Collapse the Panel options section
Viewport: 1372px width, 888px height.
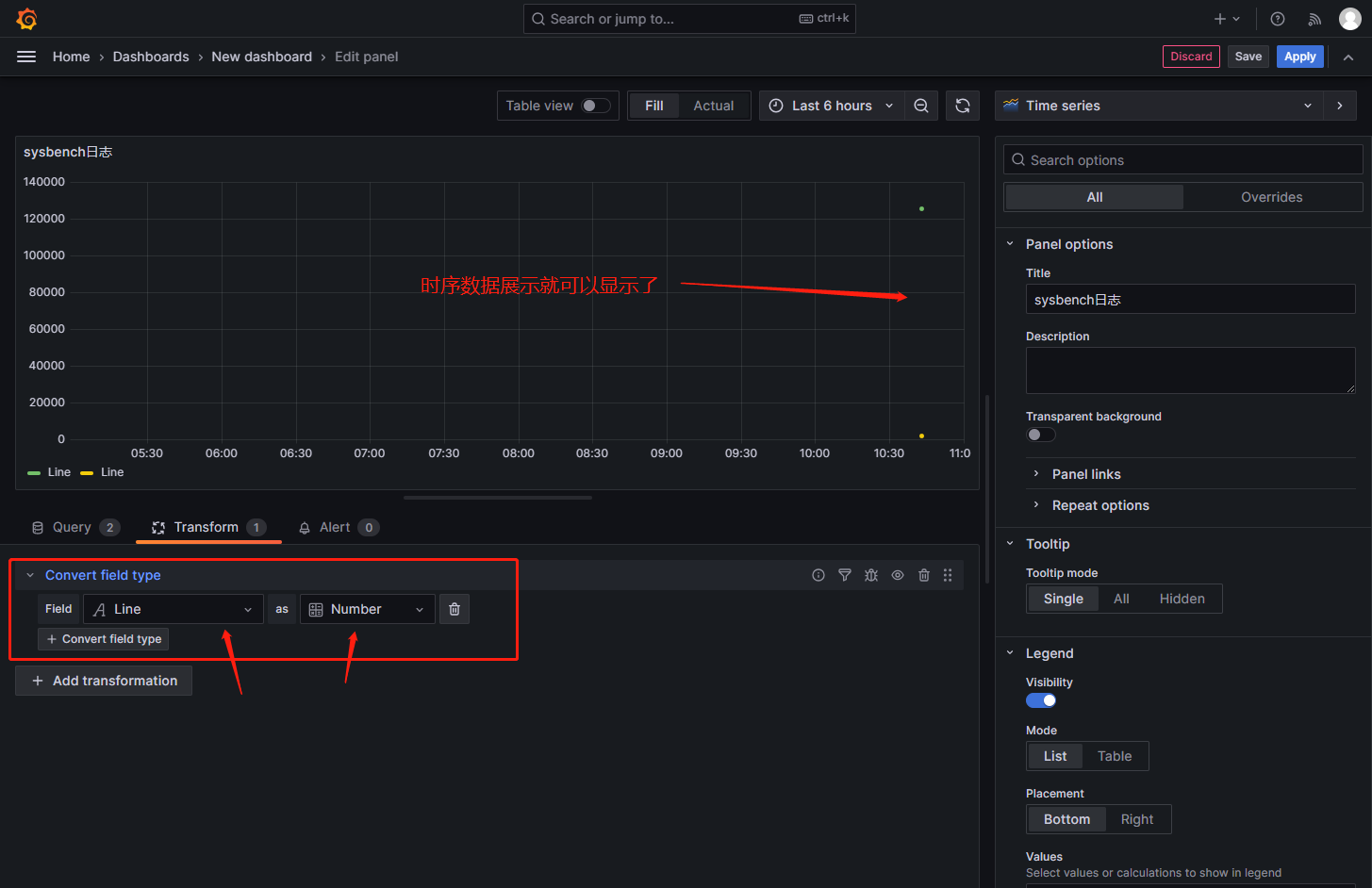point(1010,244)
